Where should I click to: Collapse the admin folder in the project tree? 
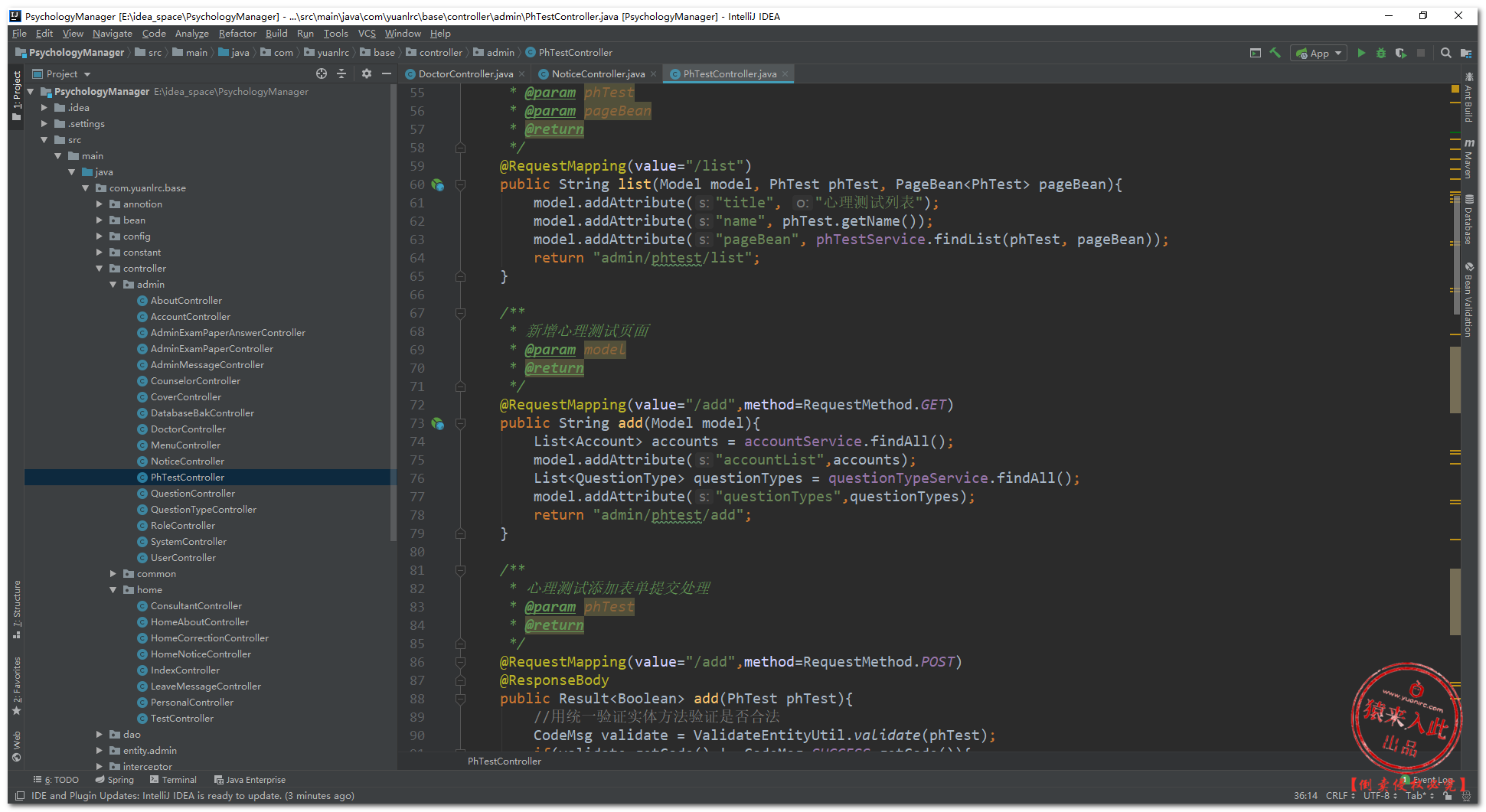coord(113,285)
